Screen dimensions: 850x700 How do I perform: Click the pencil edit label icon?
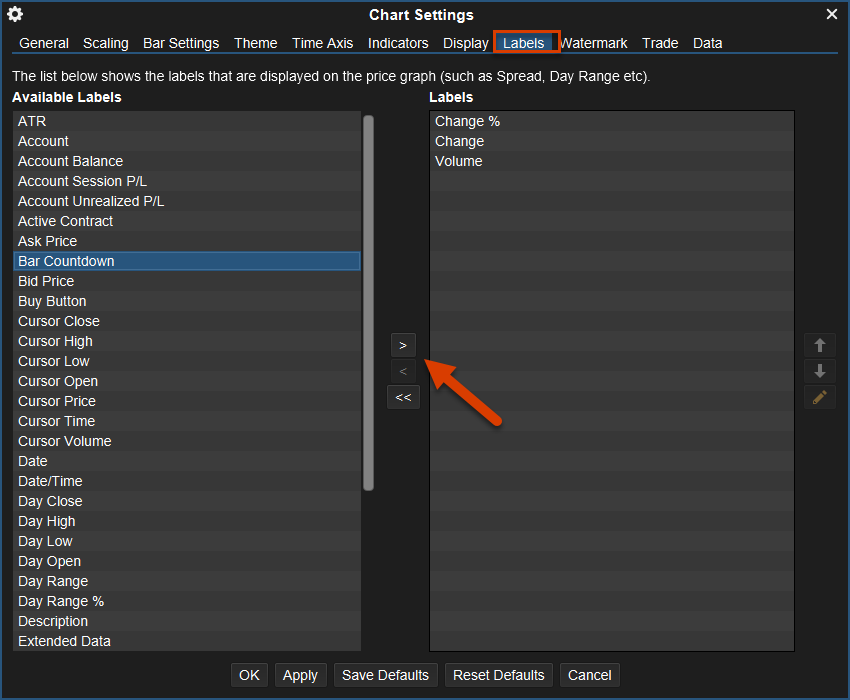coord(820,397)
